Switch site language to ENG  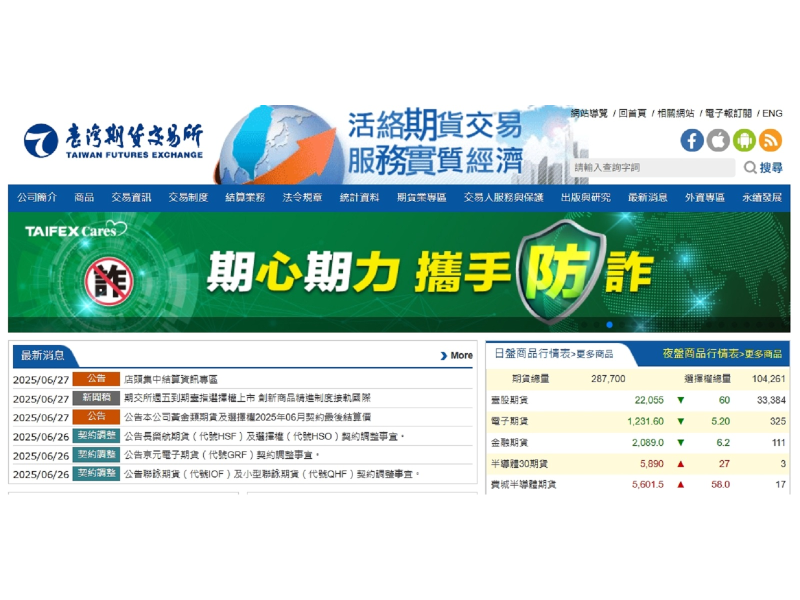tap(772, 114)
